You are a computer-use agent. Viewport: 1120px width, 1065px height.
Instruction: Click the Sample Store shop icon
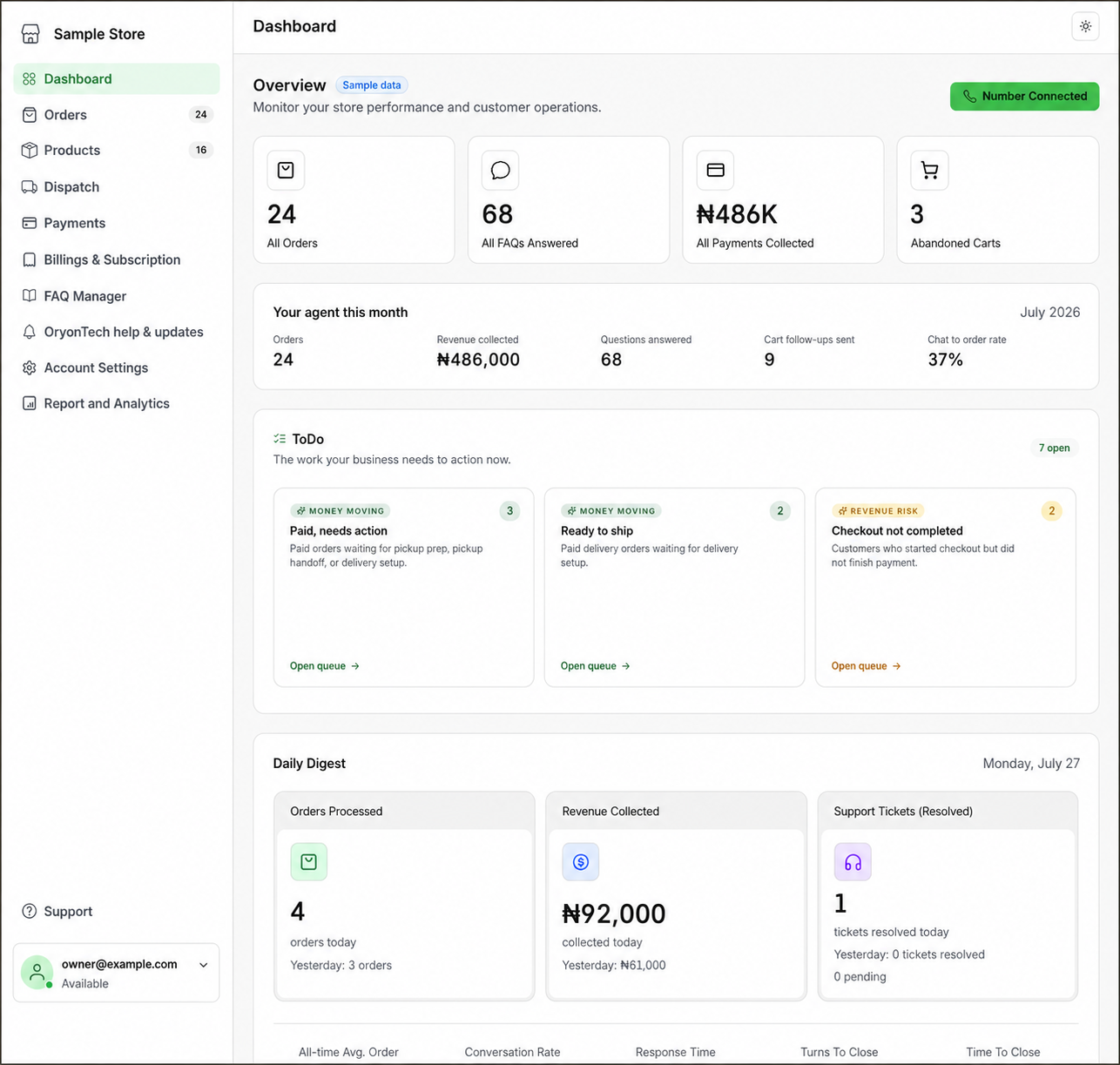[30, 34]
